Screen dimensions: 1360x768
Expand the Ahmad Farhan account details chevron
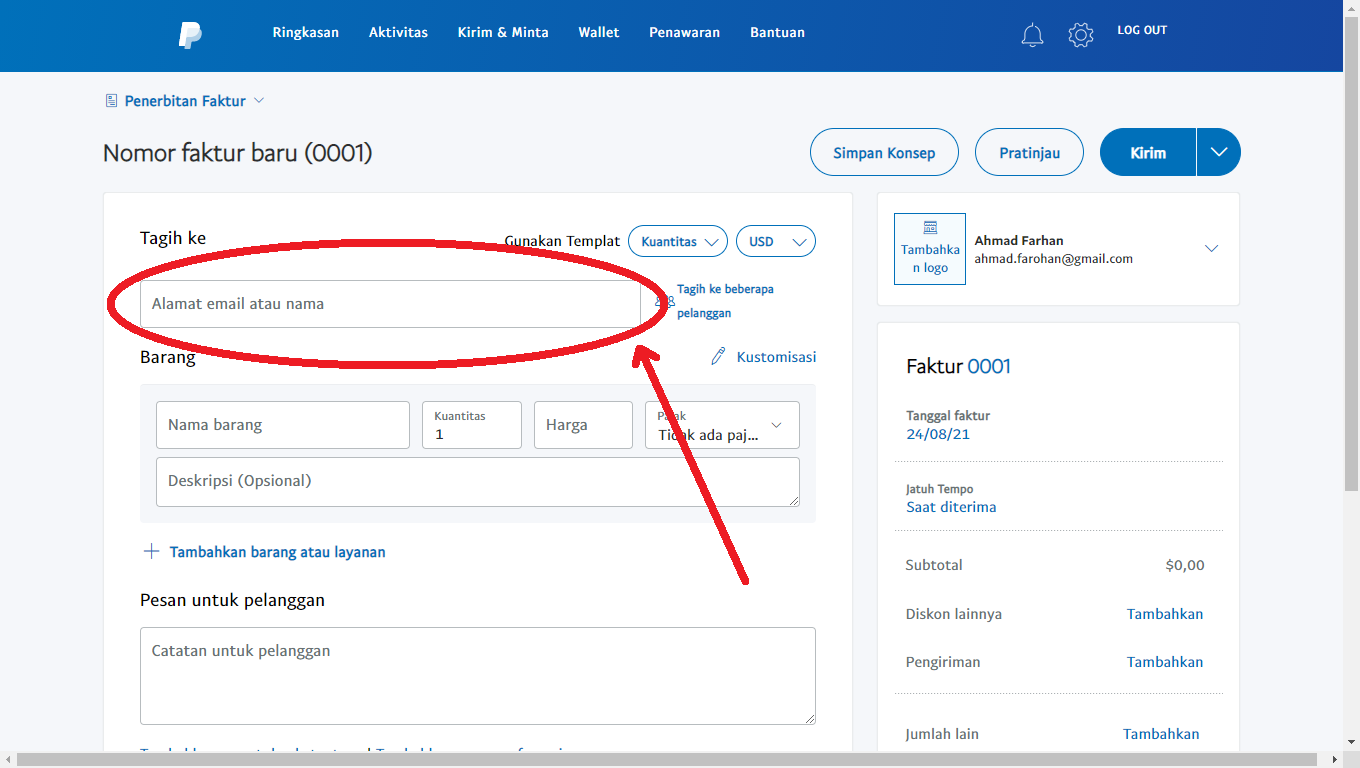click(x=1211, y=248)
